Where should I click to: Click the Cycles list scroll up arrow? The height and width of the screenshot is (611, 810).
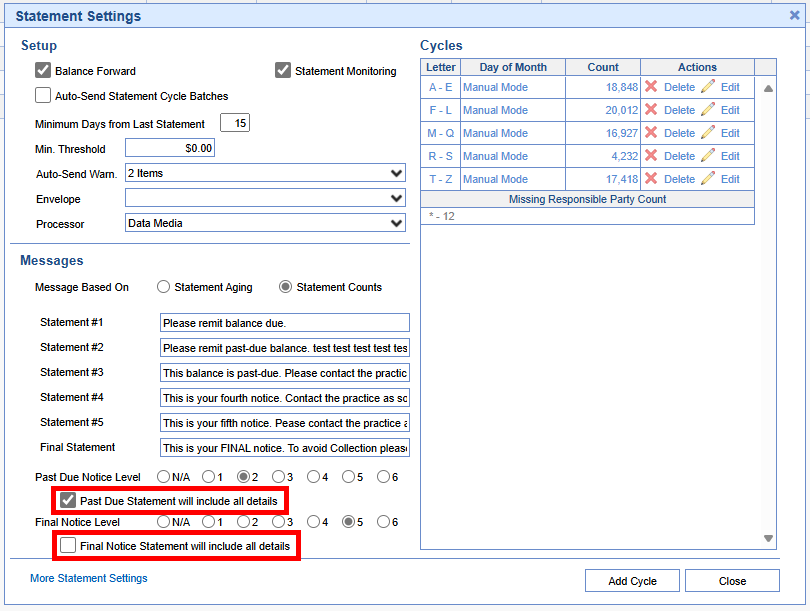point(768,88)
